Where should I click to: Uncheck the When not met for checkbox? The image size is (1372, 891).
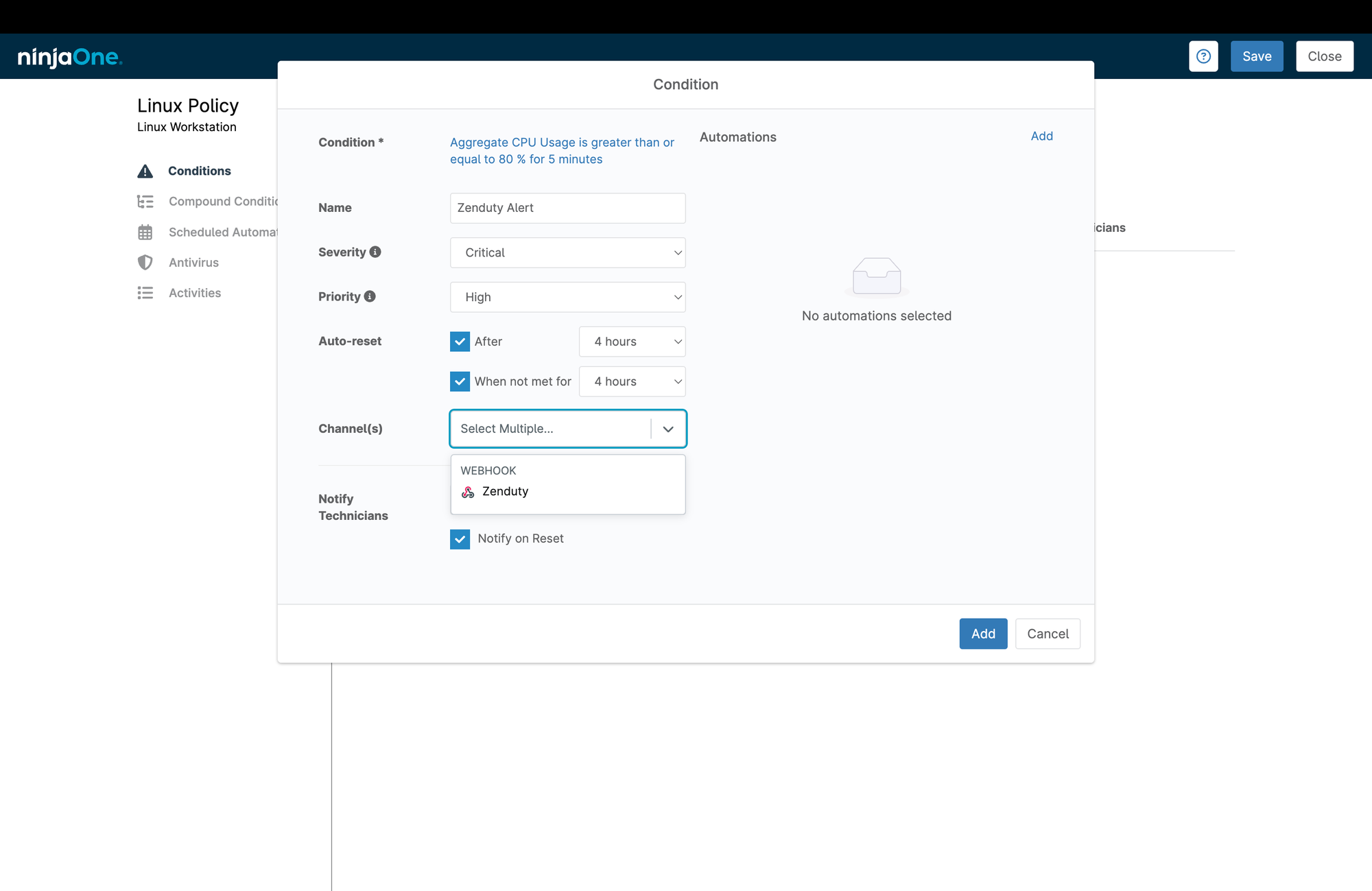(460, 381)
